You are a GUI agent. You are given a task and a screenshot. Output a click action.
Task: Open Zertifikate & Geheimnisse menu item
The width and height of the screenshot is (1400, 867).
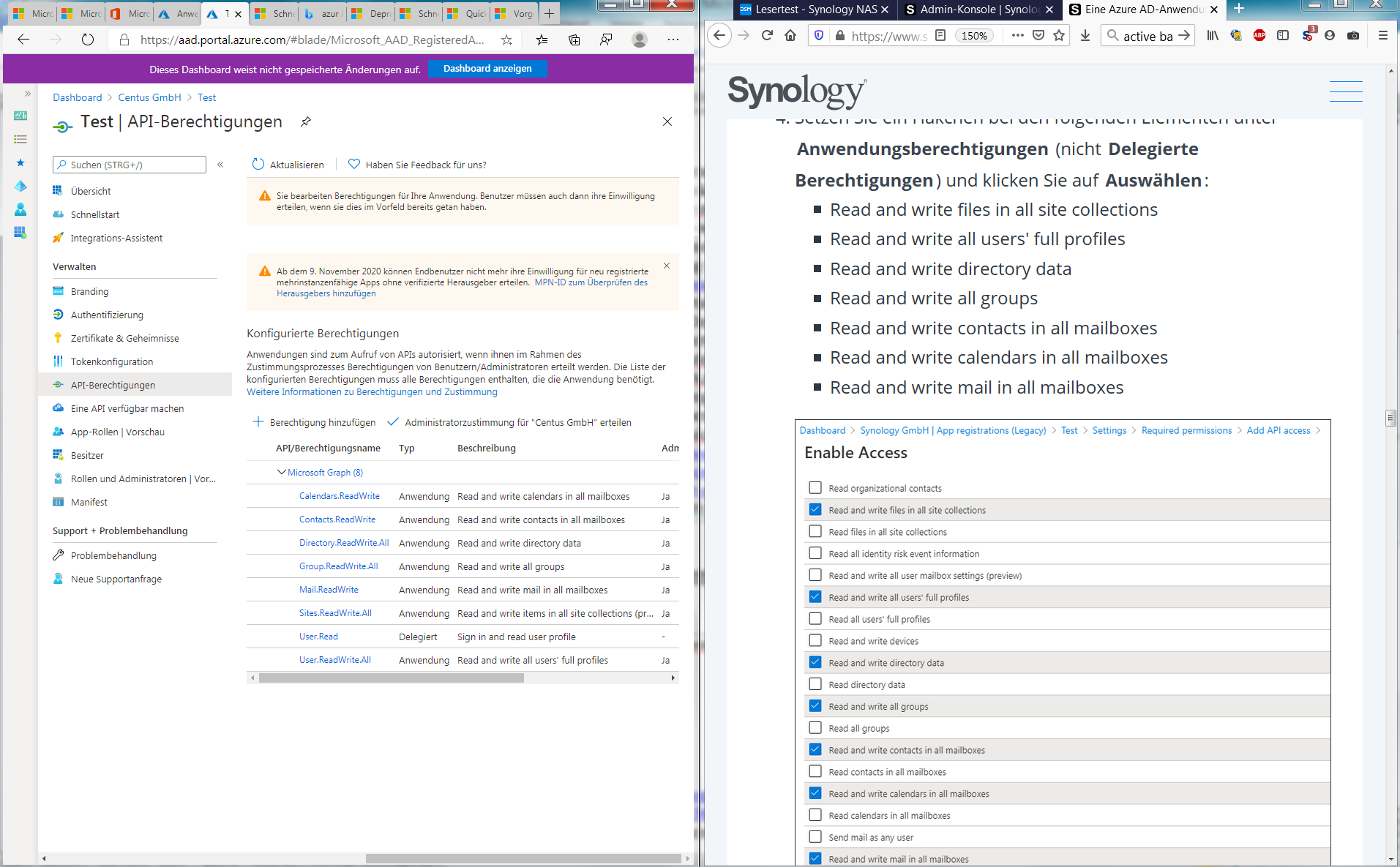pyautogui.click(x=124, y=338)
